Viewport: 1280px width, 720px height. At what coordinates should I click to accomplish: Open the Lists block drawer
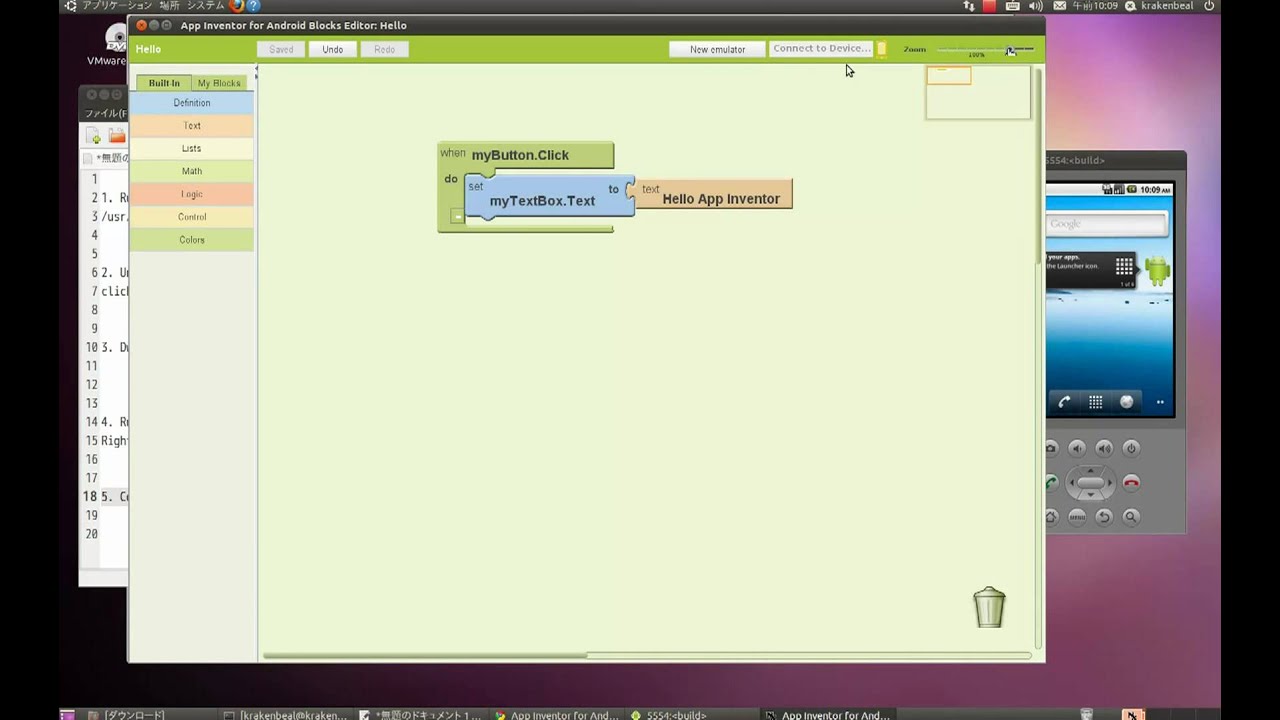(192, 148)
